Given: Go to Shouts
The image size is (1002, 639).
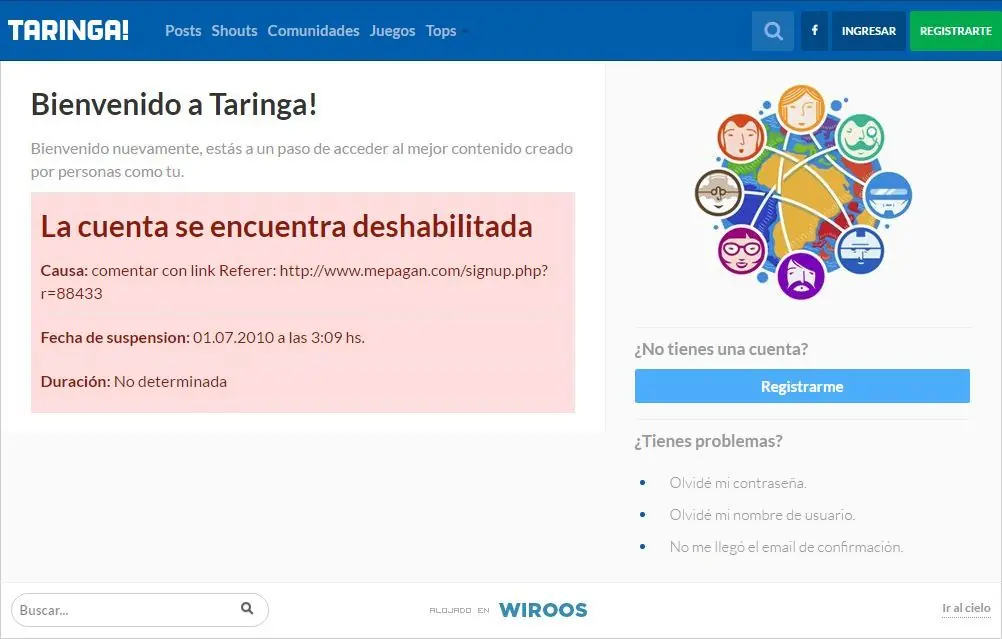Looking at the screenshot, I should click(x=234, y=31).
